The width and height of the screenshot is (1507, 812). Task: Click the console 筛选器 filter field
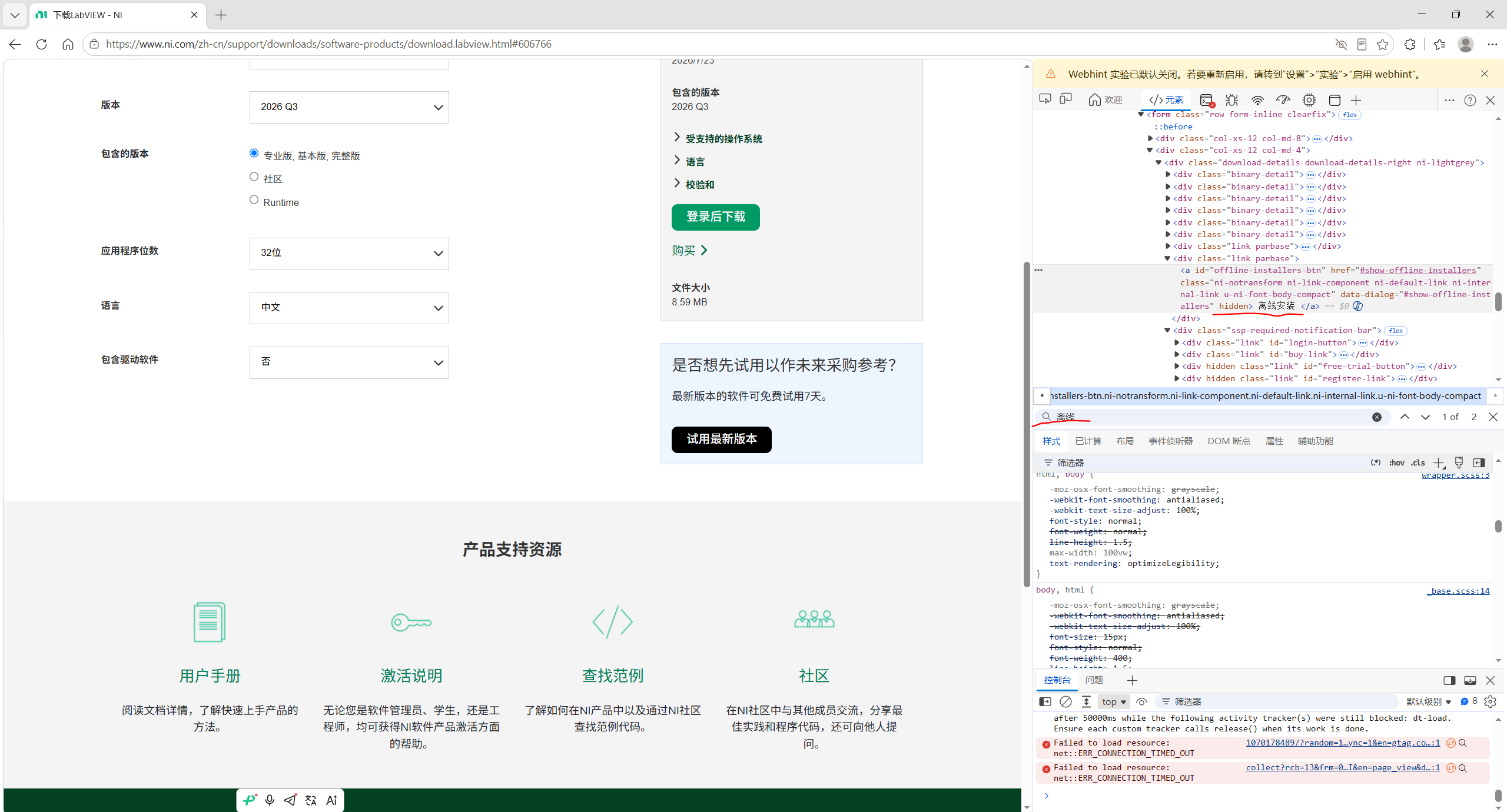[1277, 701]
